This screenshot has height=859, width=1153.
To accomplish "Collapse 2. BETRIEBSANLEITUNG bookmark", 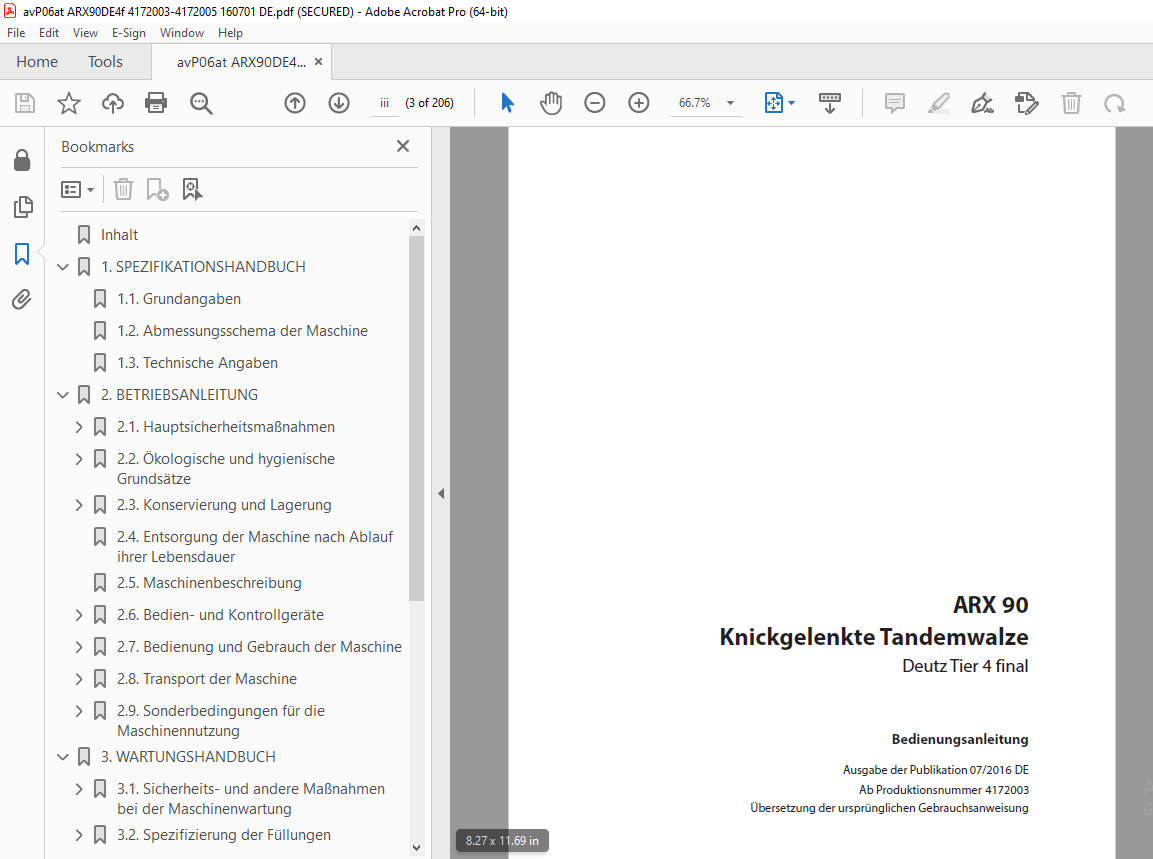I will click(63, 395).
